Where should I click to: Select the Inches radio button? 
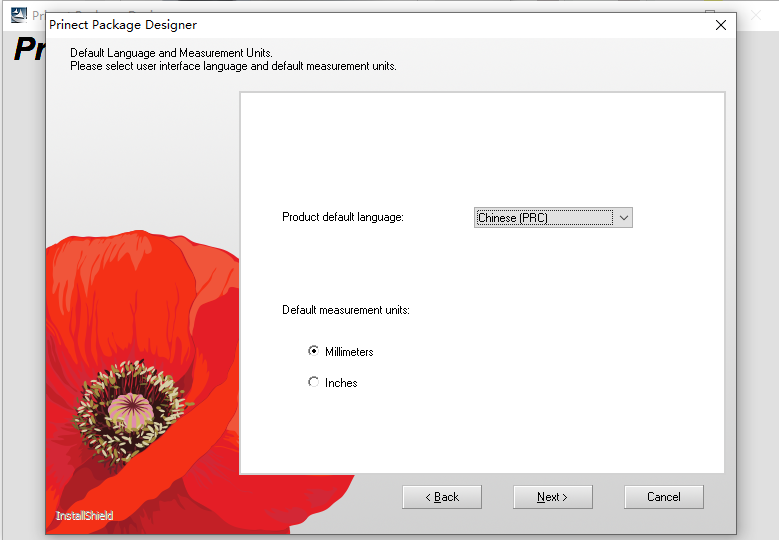tap(314, 382)
